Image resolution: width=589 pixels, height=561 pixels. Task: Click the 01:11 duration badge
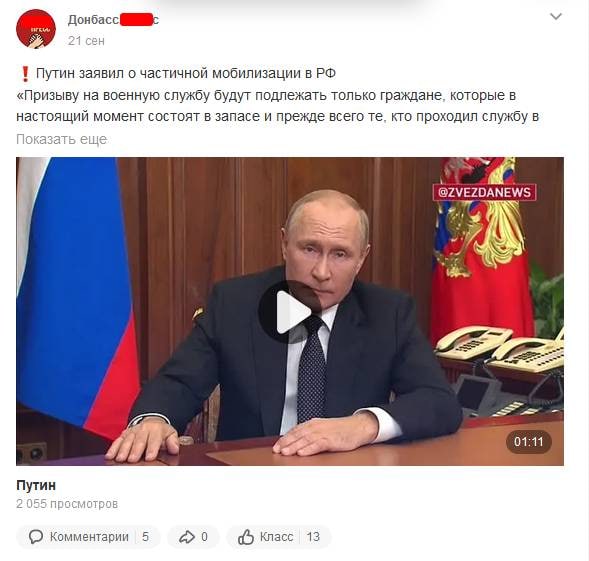coord(529,442)
